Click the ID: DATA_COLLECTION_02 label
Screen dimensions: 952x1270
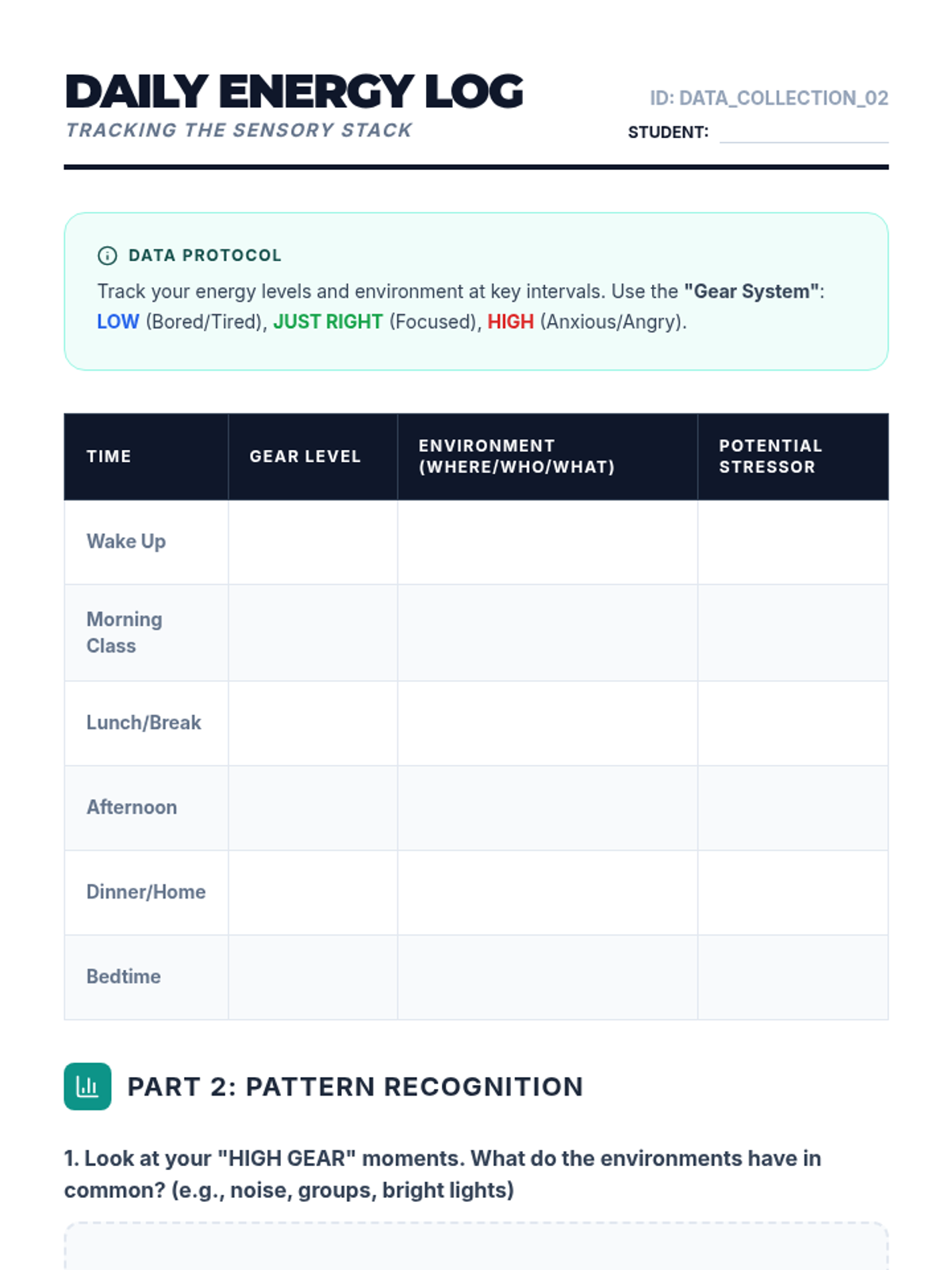769,98
